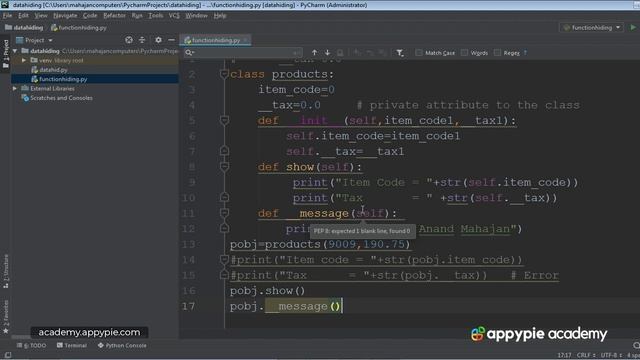Open Project panel gear settings
The image size is (640, 360).
coord(158,40)
